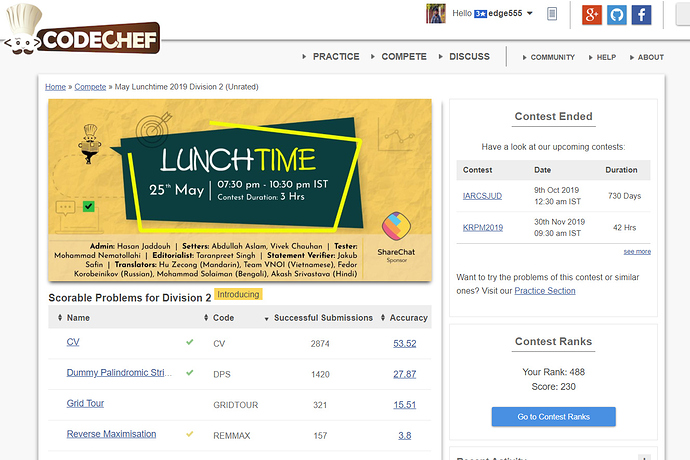This screenshot has width=690, height=460.
Task: Open the edge555 user dropdown arrow
Action: click(x=530, y=13)
